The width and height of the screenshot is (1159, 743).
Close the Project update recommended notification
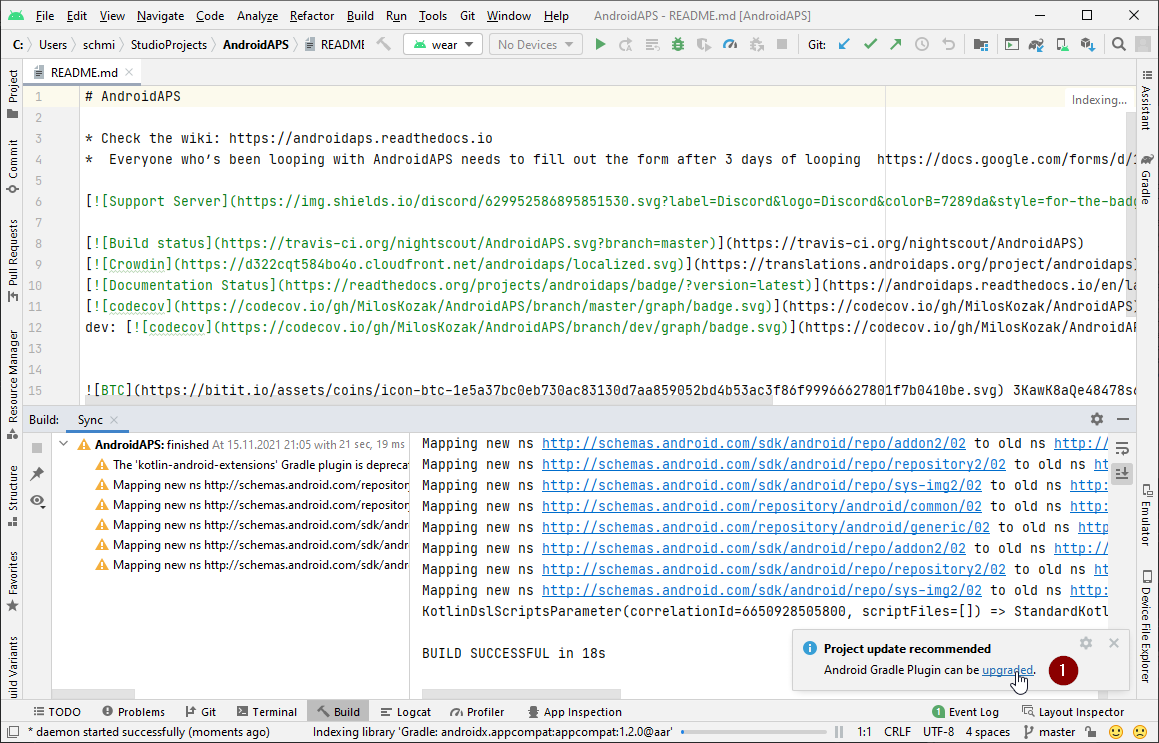[x=1114, y=643]
